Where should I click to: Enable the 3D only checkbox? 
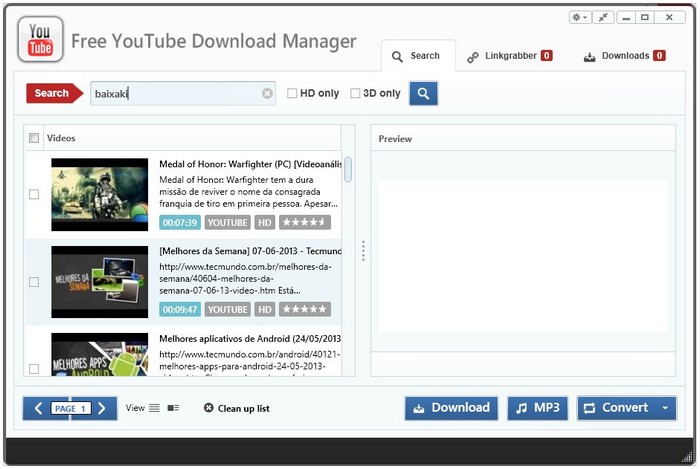pos(355,93)
